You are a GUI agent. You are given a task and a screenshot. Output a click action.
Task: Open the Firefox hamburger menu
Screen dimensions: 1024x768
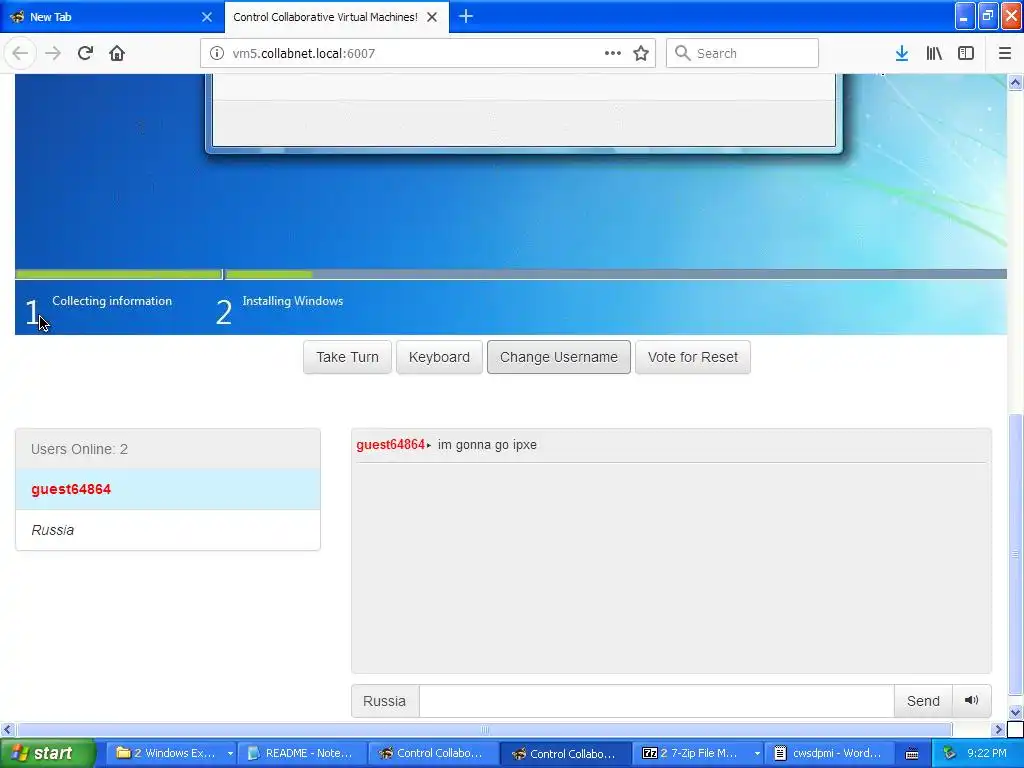[1005, 53]
